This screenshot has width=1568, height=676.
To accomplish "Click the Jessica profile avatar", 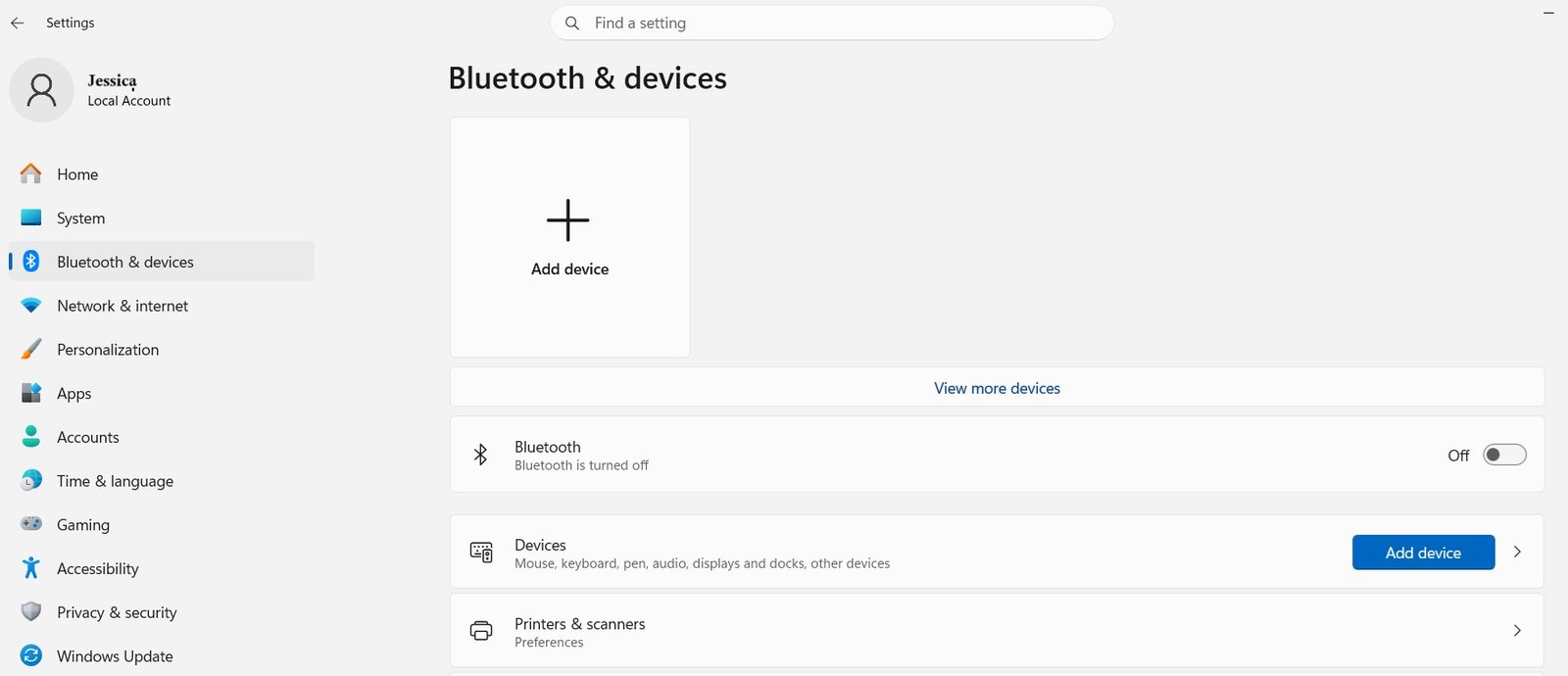I will [41, 90].
